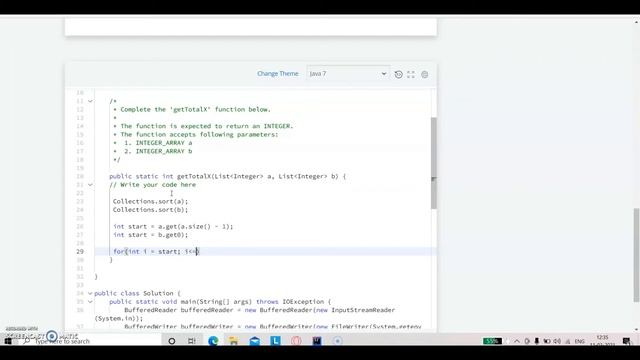
Task: Open the Windows Start menu
Action: coord(8,341)
